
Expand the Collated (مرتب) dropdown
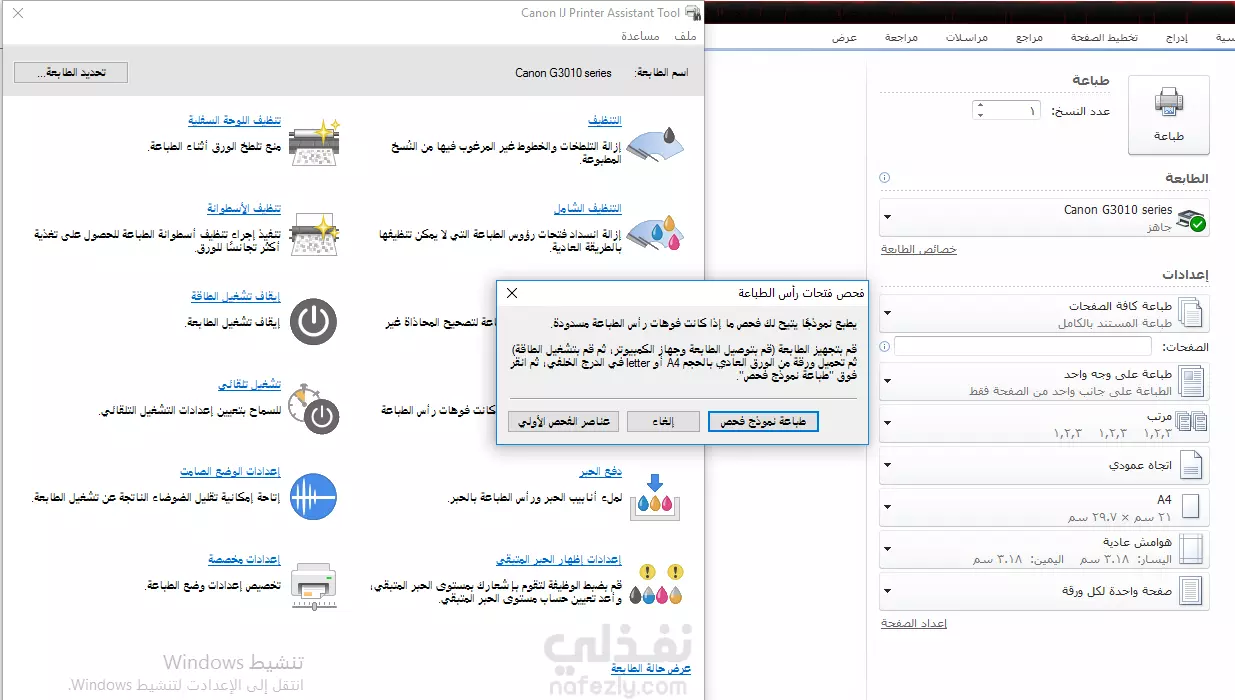[x=886, y=423]
